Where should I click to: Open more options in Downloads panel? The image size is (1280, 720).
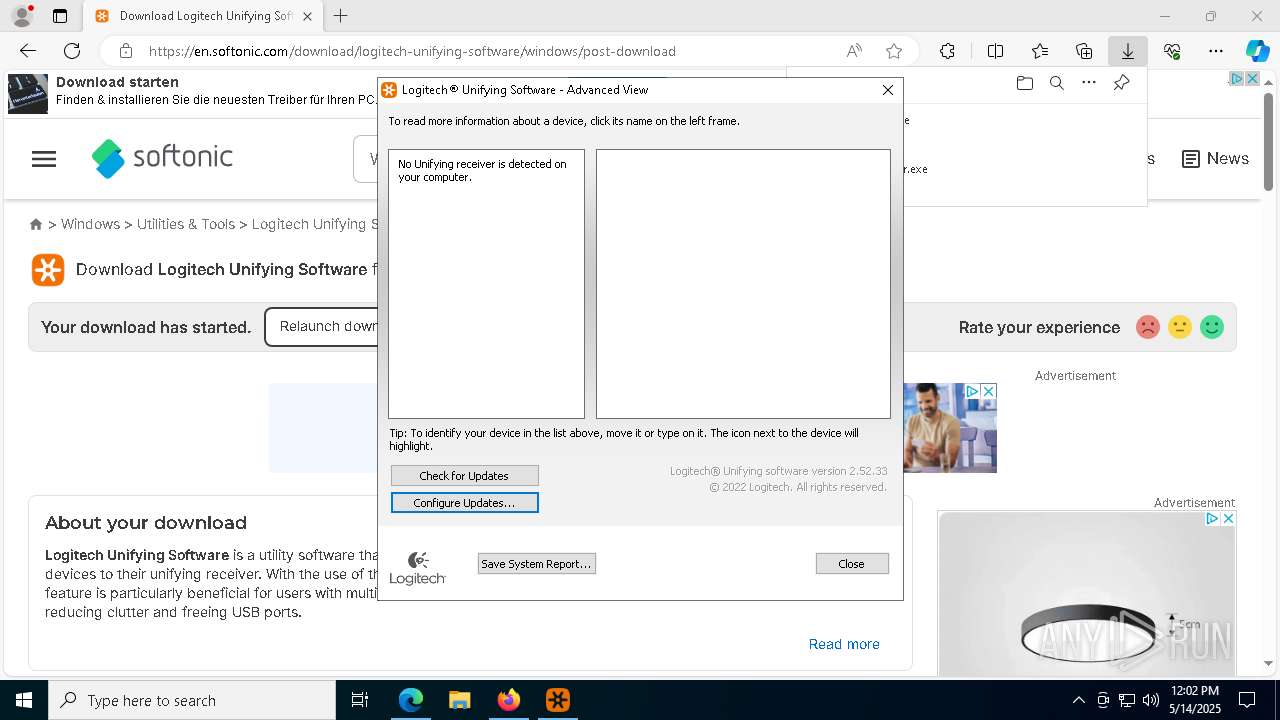(1089, 84)
